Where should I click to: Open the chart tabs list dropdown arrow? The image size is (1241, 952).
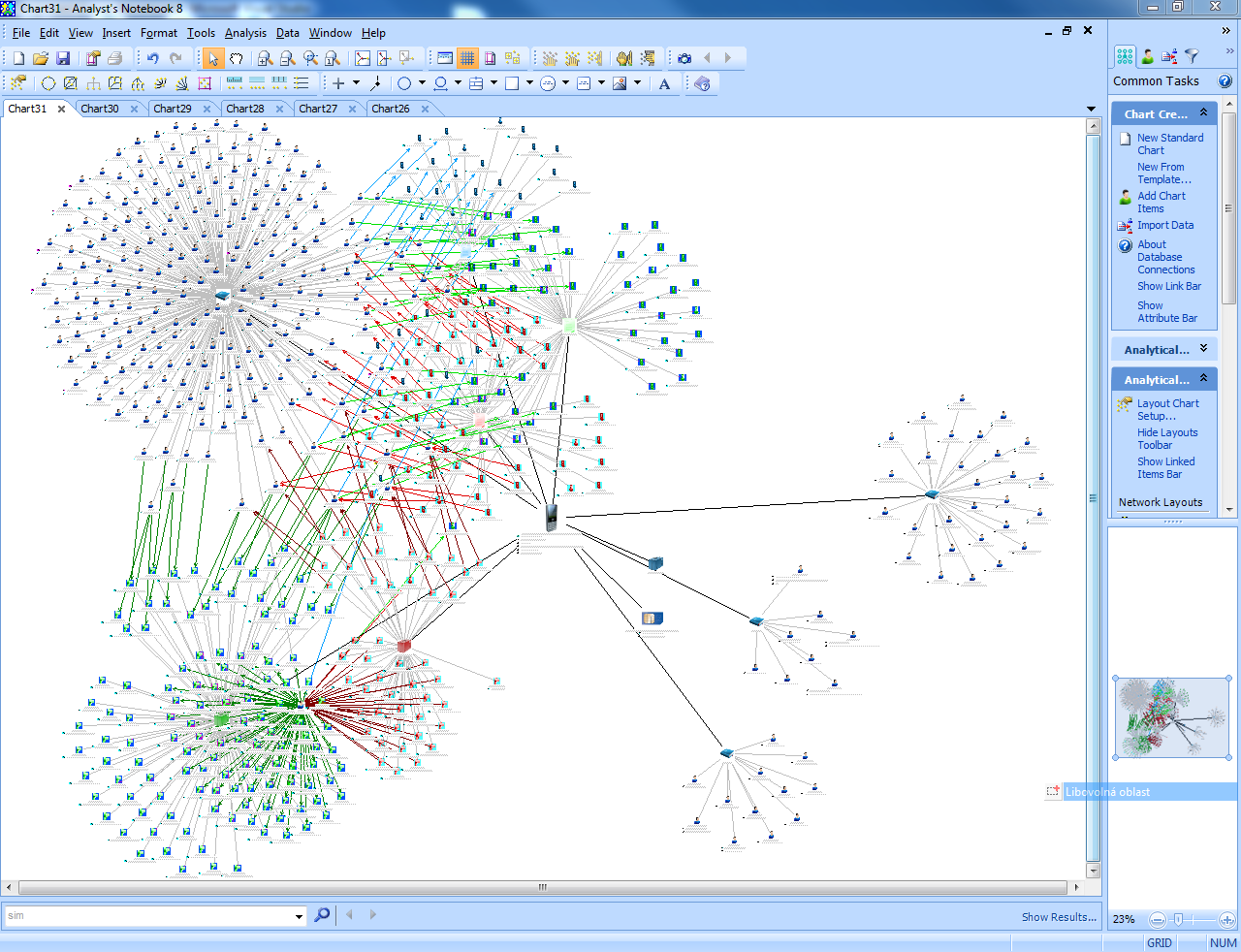point(1091,109)
